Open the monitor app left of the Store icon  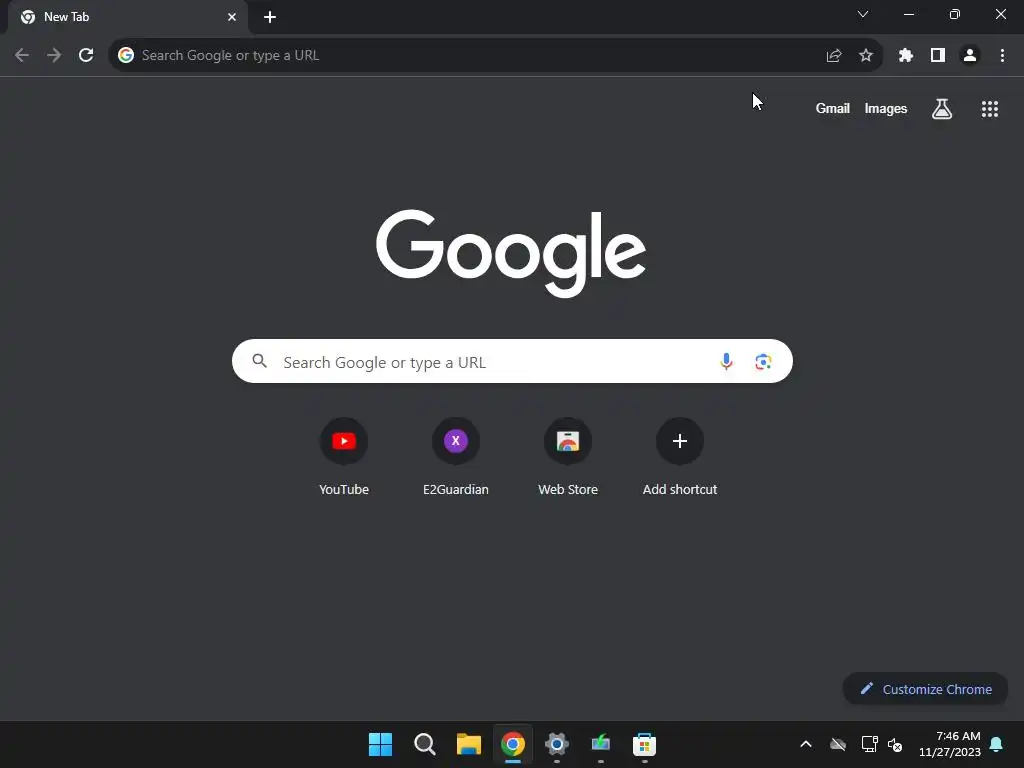(x=601, y=744)
